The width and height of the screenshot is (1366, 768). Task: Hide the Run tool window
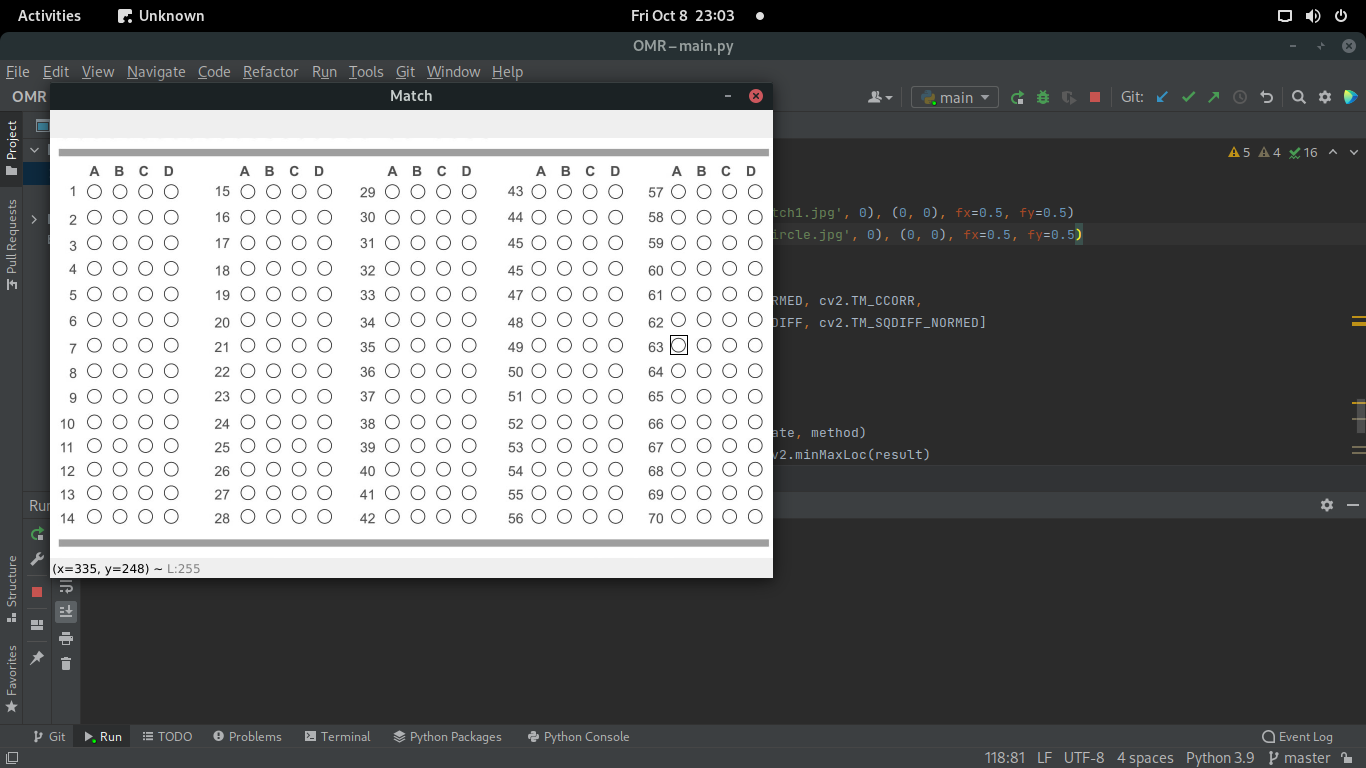1352,505
